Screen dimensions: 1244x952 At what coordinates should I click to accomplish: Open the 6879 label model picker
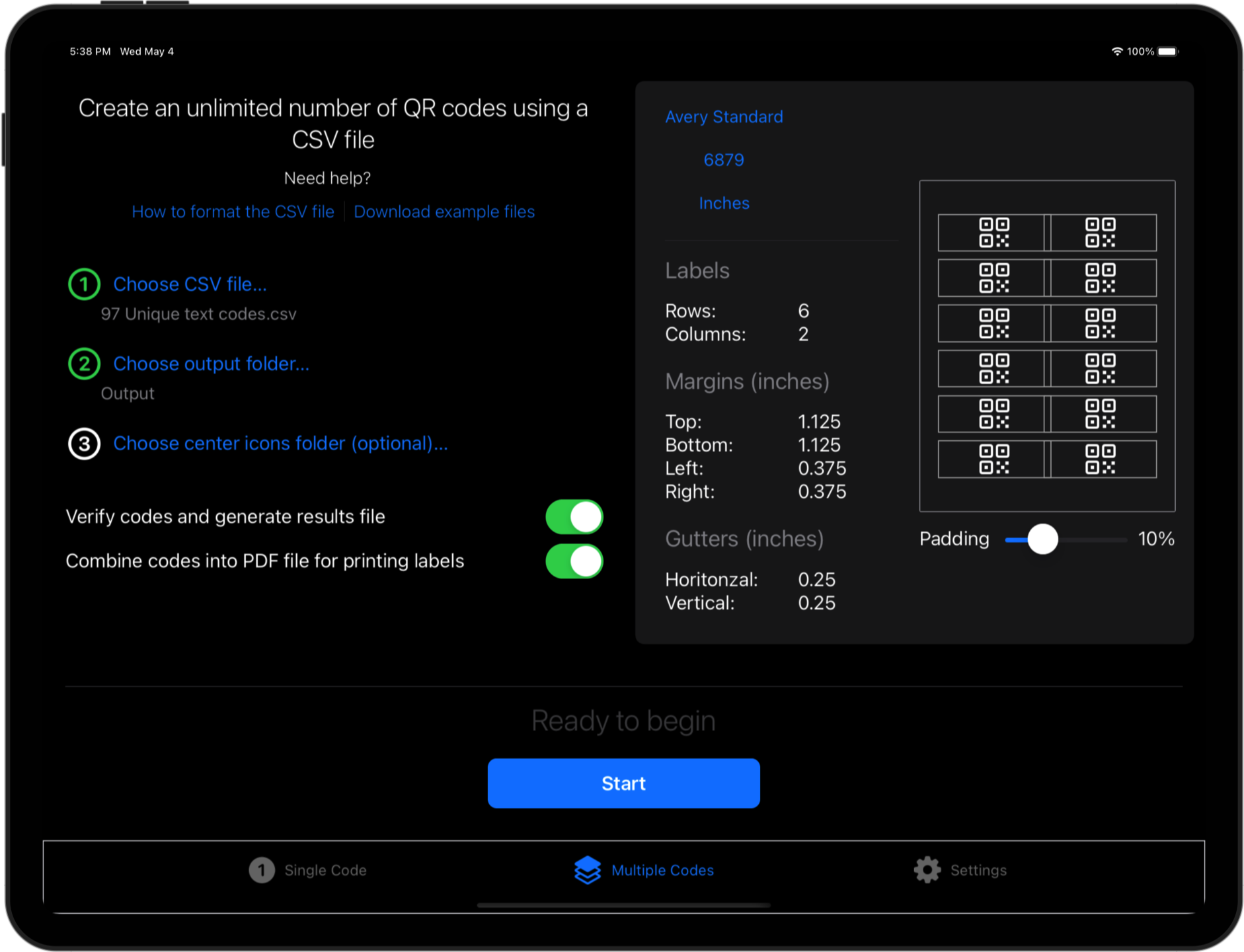click(724, 160)
